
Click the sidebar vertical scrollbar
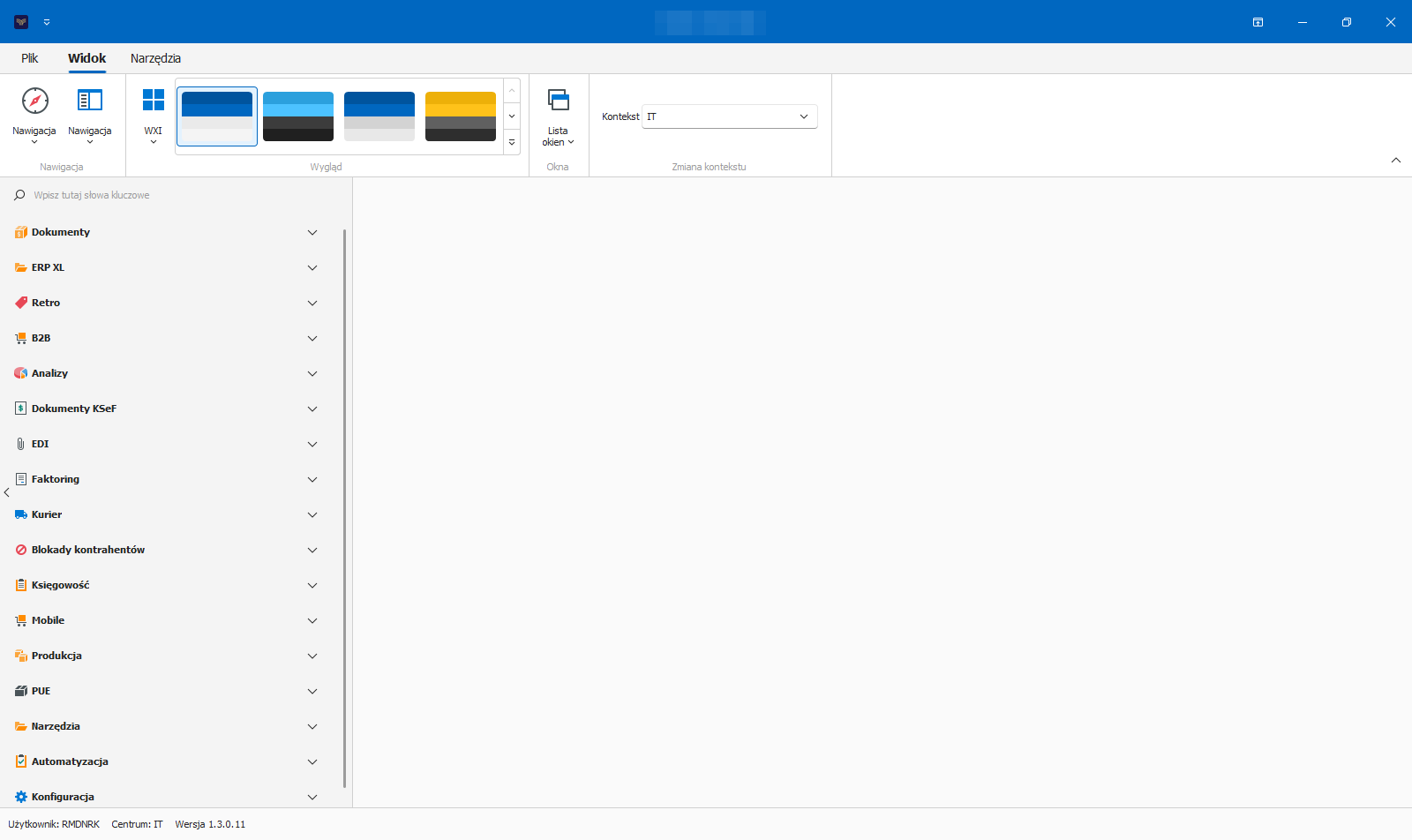(x=344, y=508)
